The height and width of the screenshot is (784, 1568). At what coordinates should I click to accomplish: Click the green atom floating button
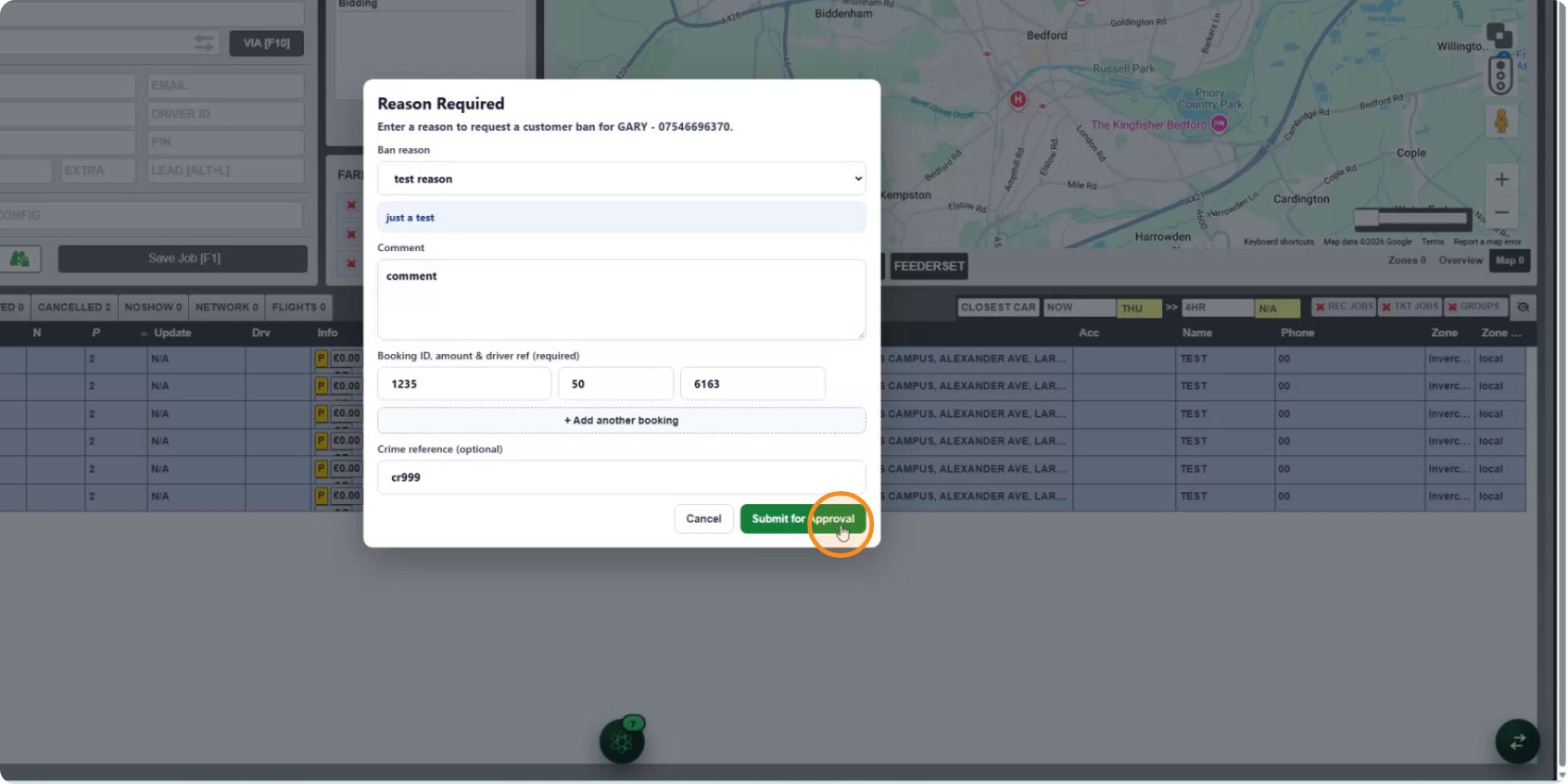(622, 740)
